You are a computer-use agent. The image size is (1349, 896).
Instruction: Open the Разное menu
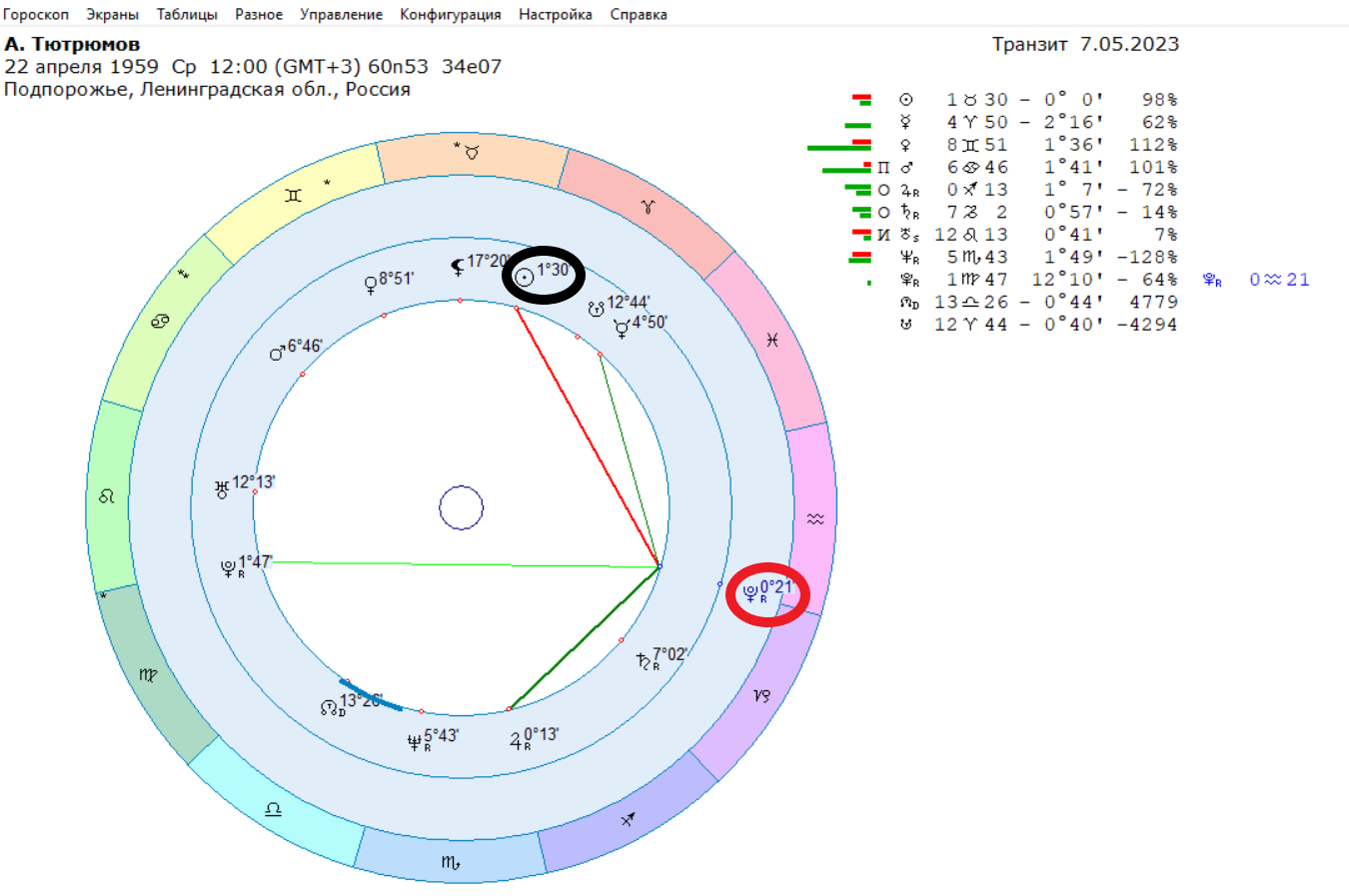point(259,14)
